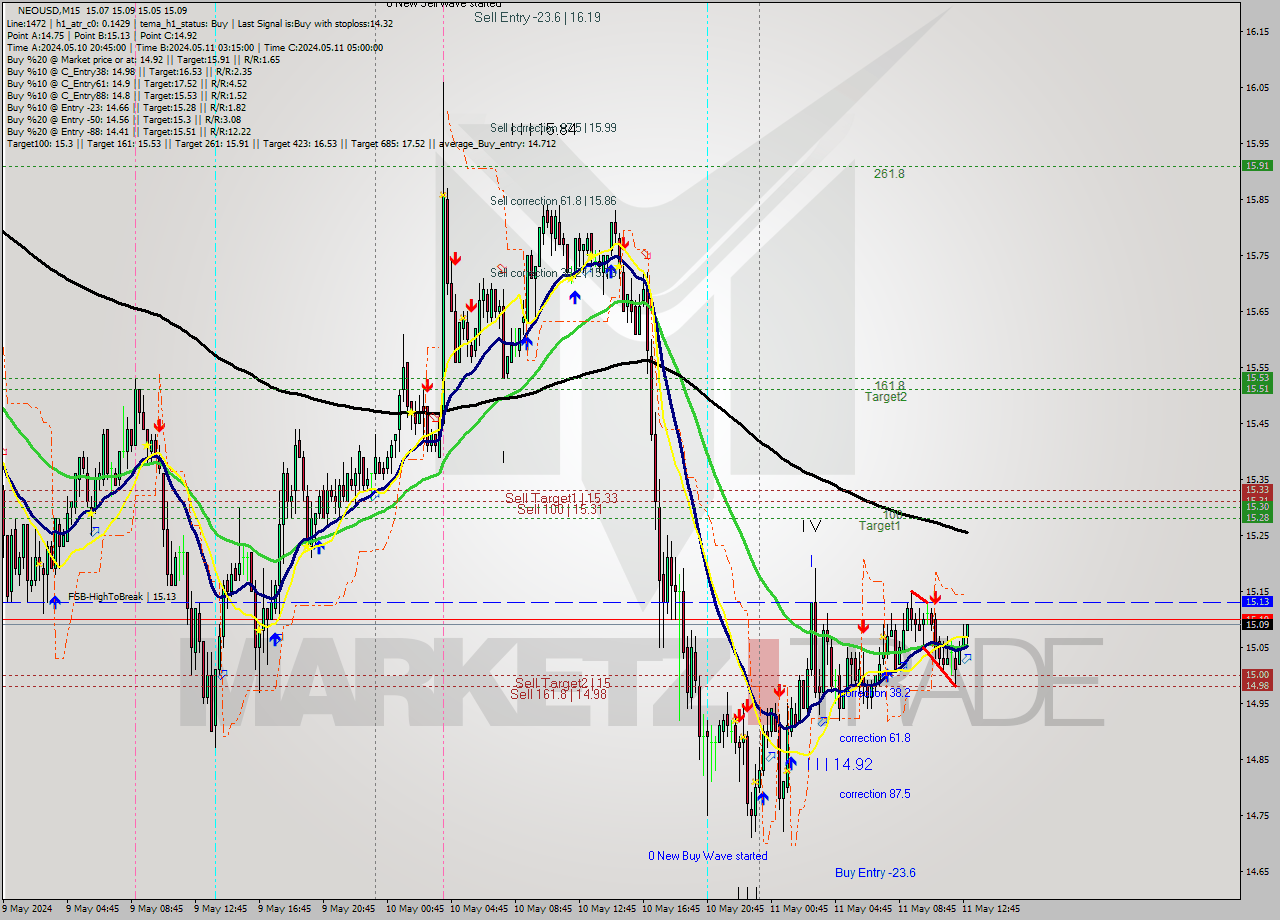
Task: Click the 'Sell 100 | 15.31' label
Action: click(x=559, y=509)
